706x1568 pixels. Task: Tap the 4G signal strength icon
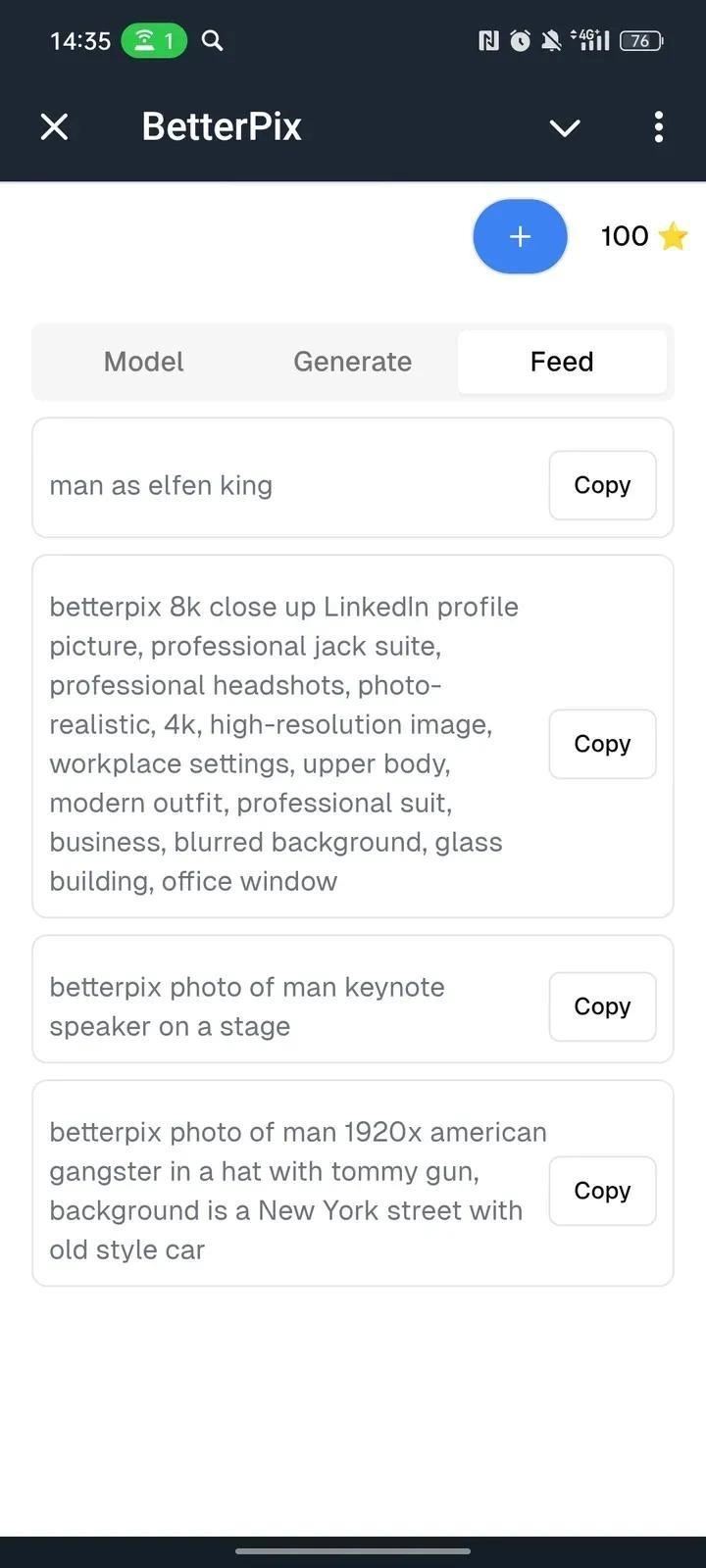click(593, 41)
